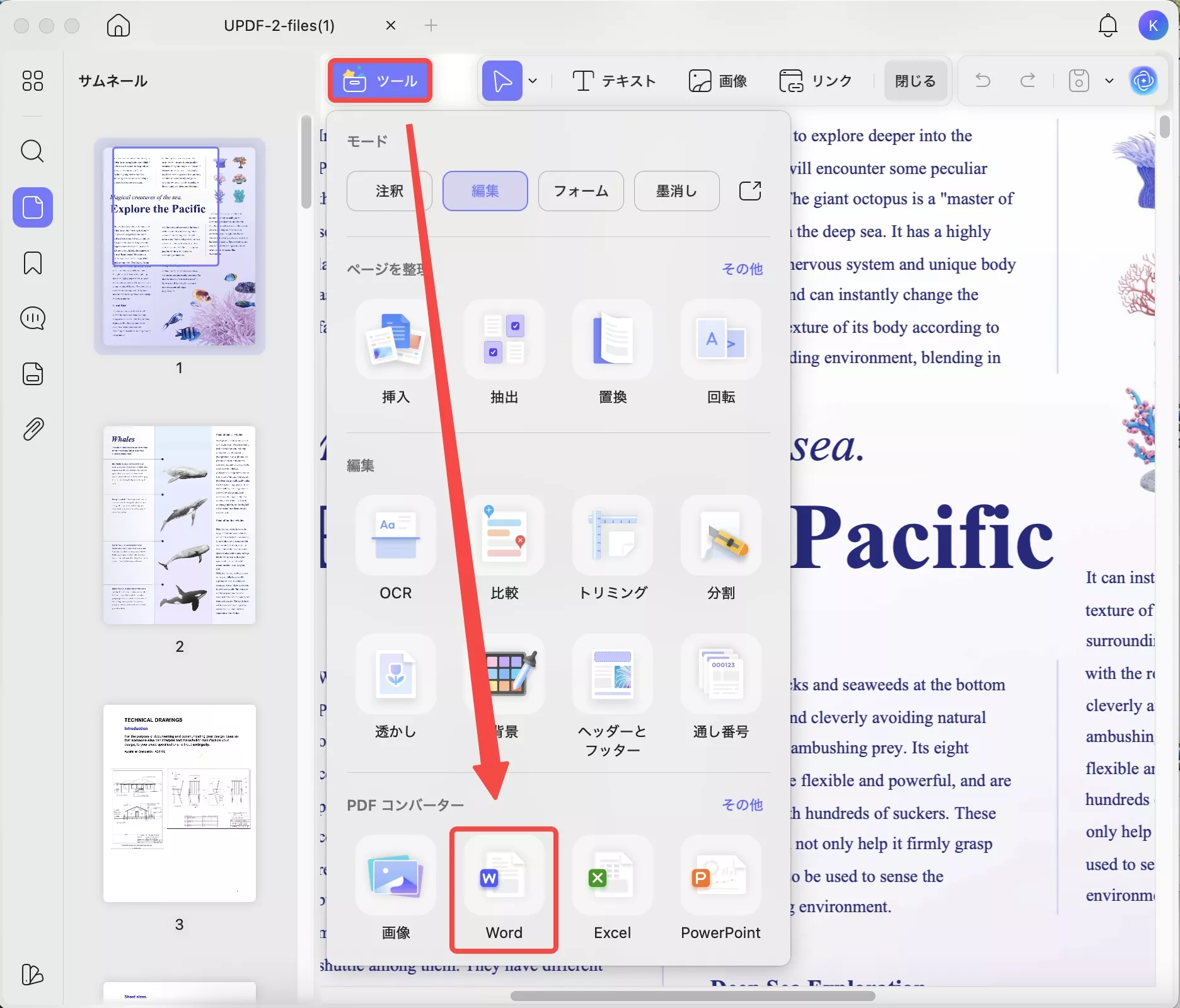Click the save icon in toolbar
This screenshot has width=1180, height=1008.
pyautogui.click(x=1079, y=81)
